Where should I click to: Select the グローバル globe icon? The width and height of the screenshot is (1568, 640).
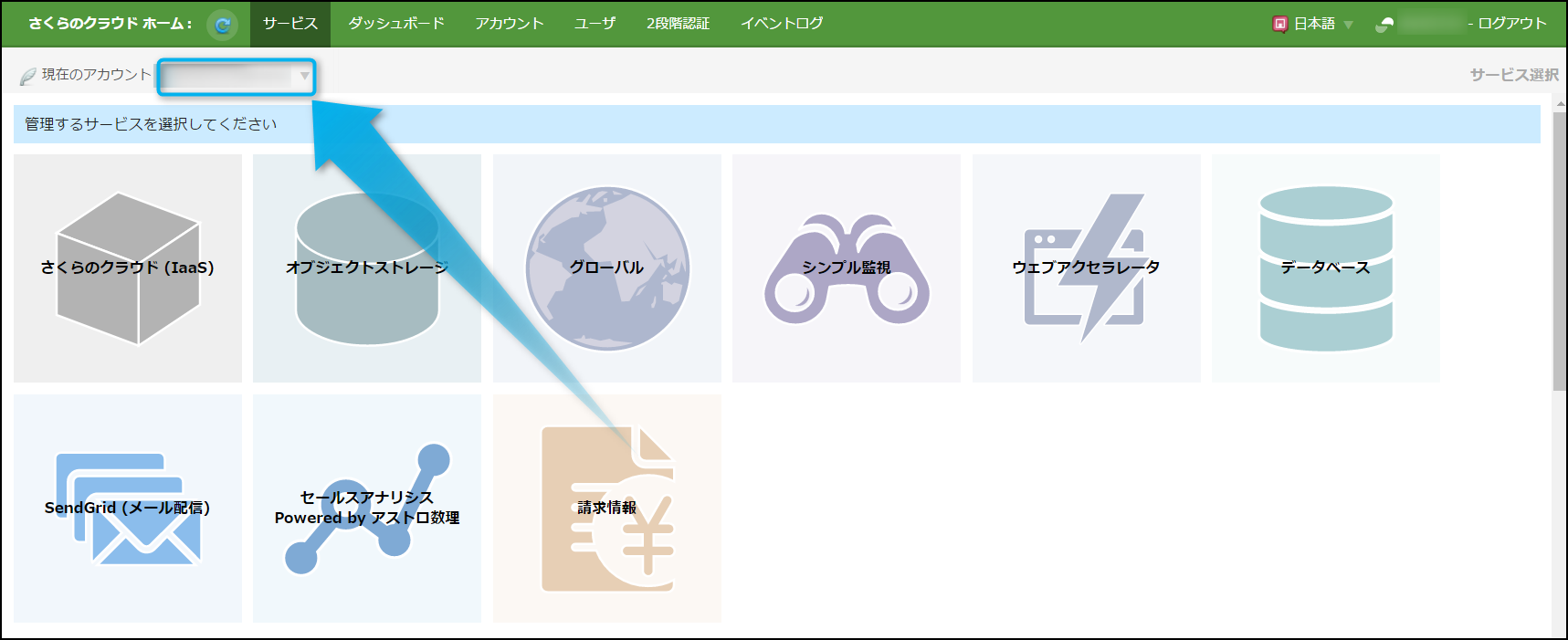pos(607,268)
